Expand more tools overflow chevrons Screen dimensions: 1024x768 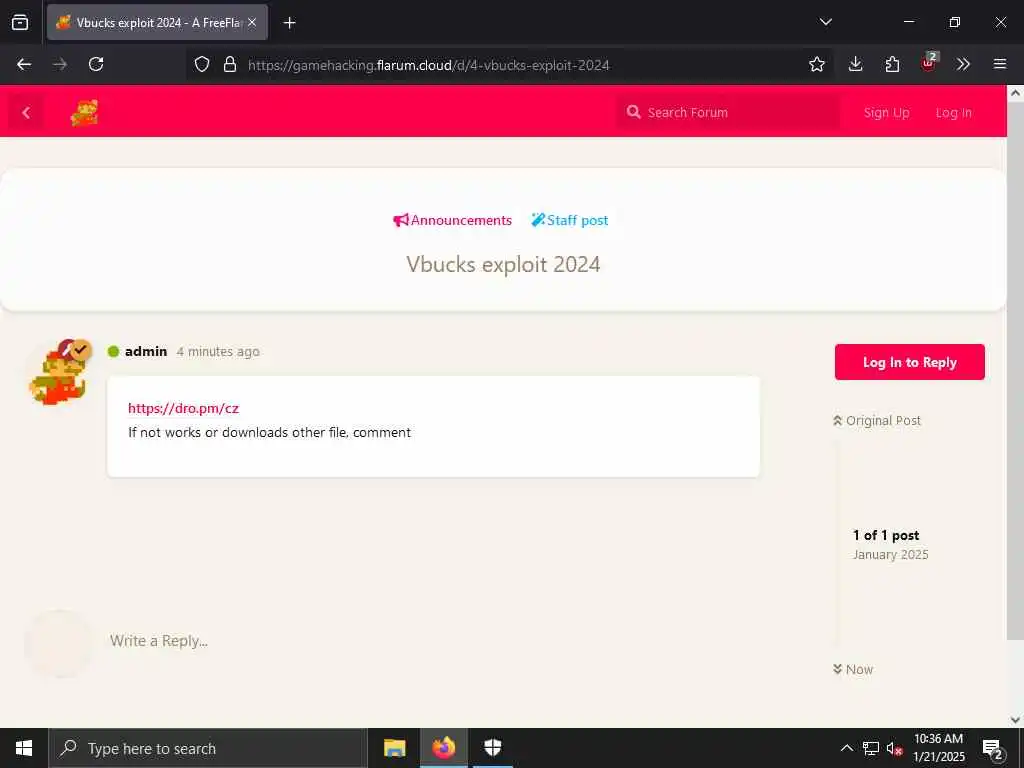963,64
